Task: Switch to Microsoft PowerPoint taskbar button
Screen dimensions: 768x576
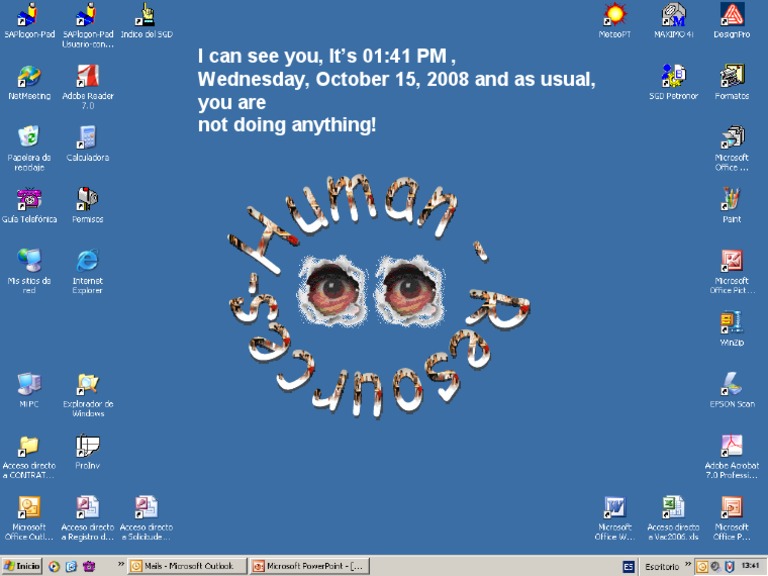Action: pyautogui.click(x=309, y=566)
